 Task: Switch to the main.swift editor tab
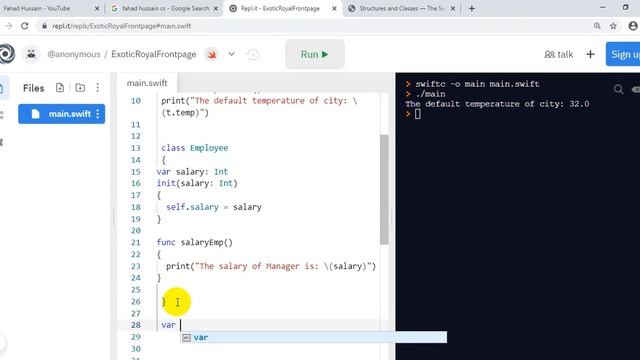(147, 83)
